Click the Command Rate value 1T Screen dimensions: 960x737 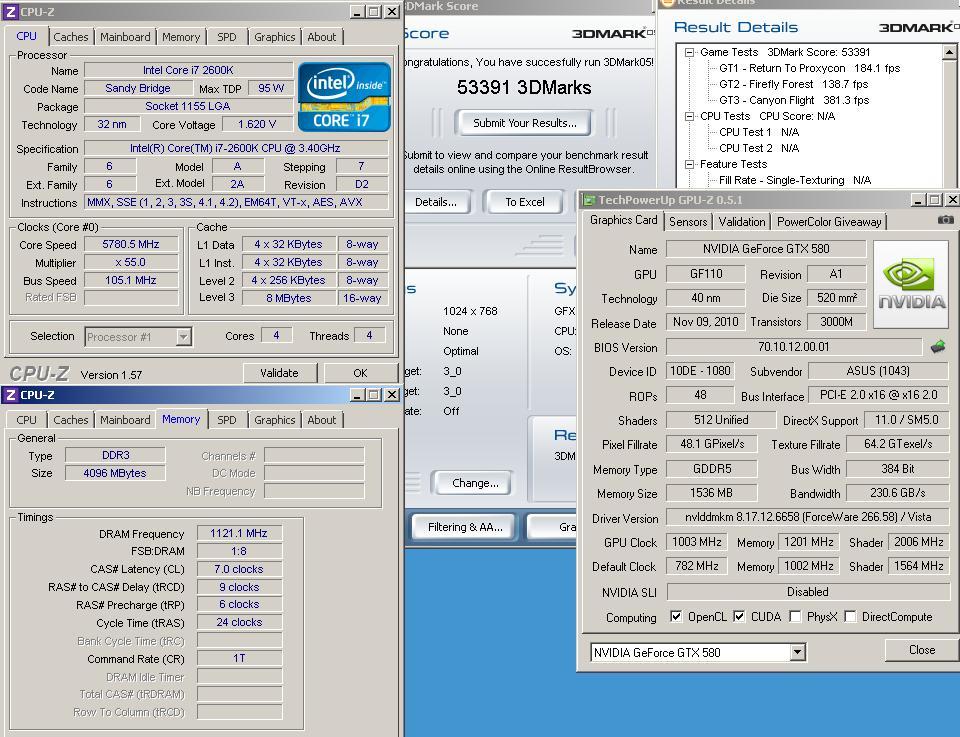239,658
